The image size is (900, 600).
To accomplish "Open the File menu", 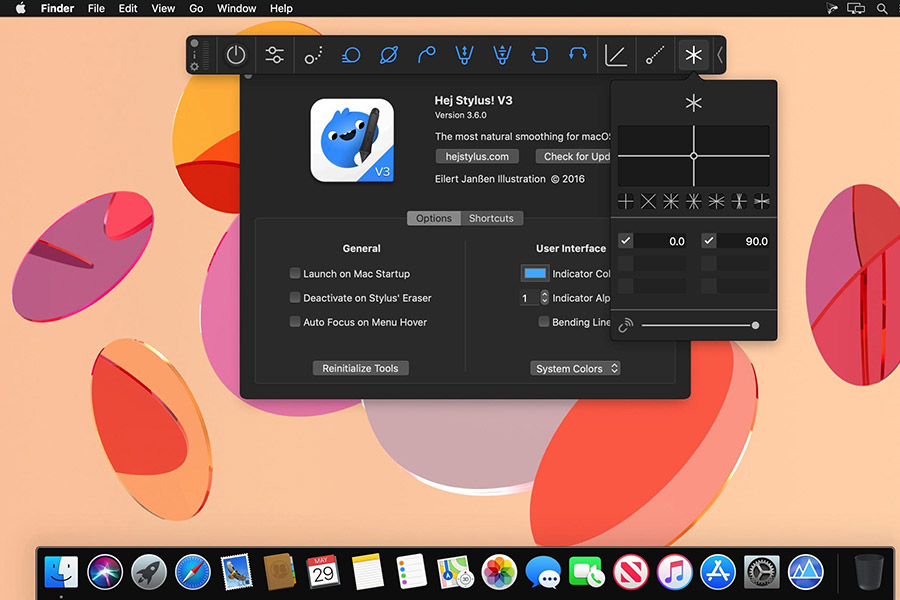I will coord(96,9).
